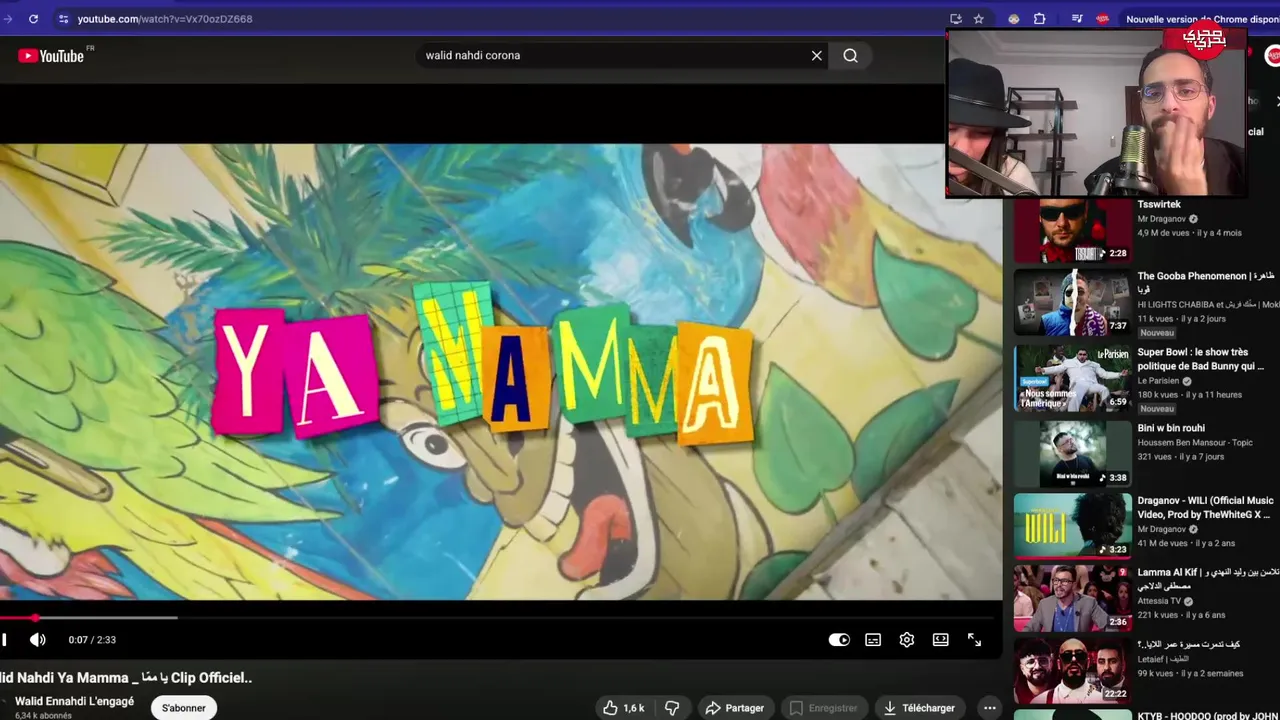Click '221 k vues · il y a 6 ans' text
Image resolution: width=1280 pixels, height=720 pixels.
(x=1181, y=615)
